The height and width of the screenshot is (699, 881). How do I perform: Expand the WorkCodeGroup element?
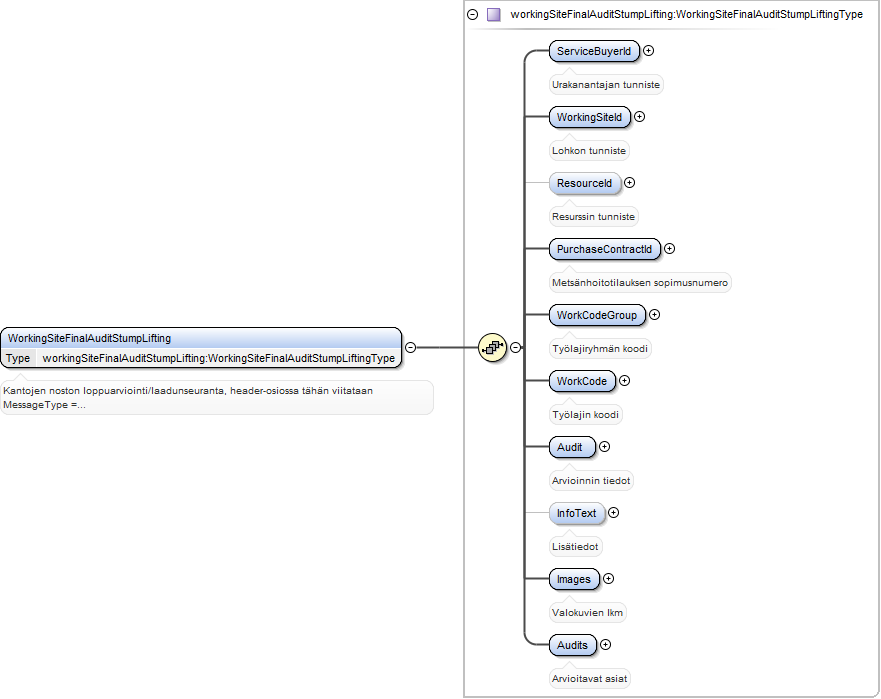click(x=655, y=315)
